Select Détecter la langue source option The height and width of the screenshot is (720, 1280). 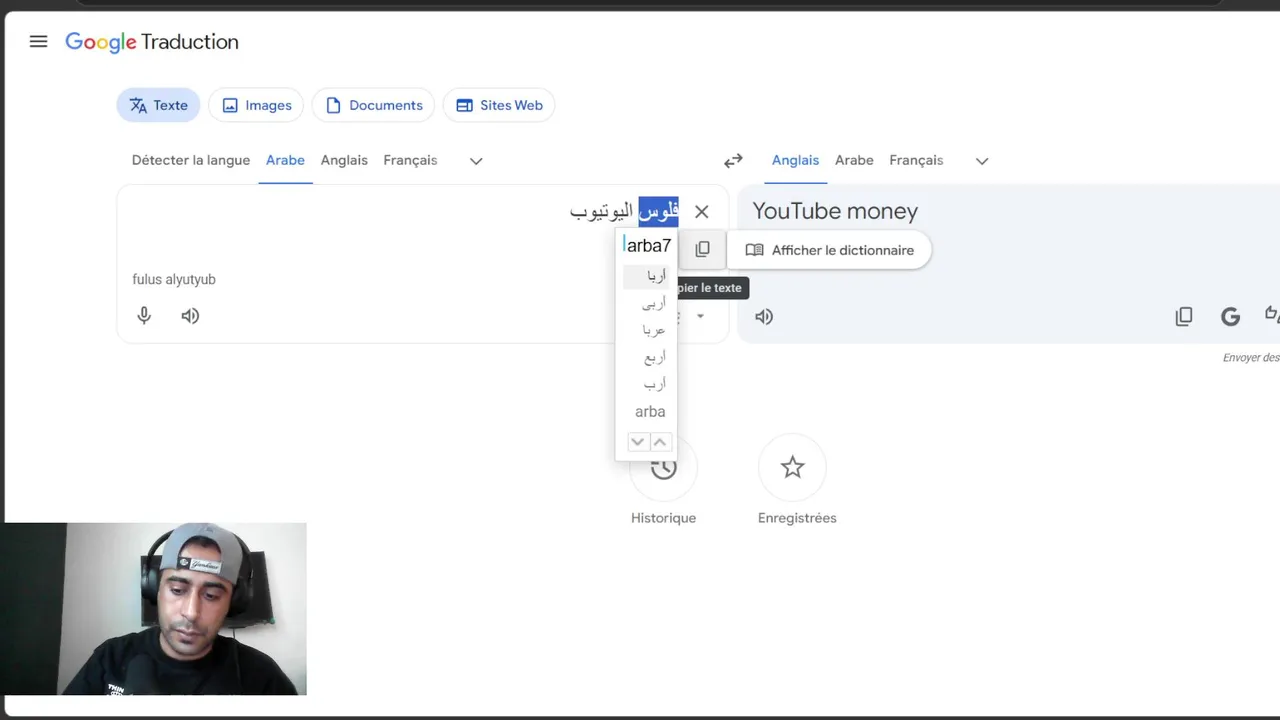click(x=191, y=160)
